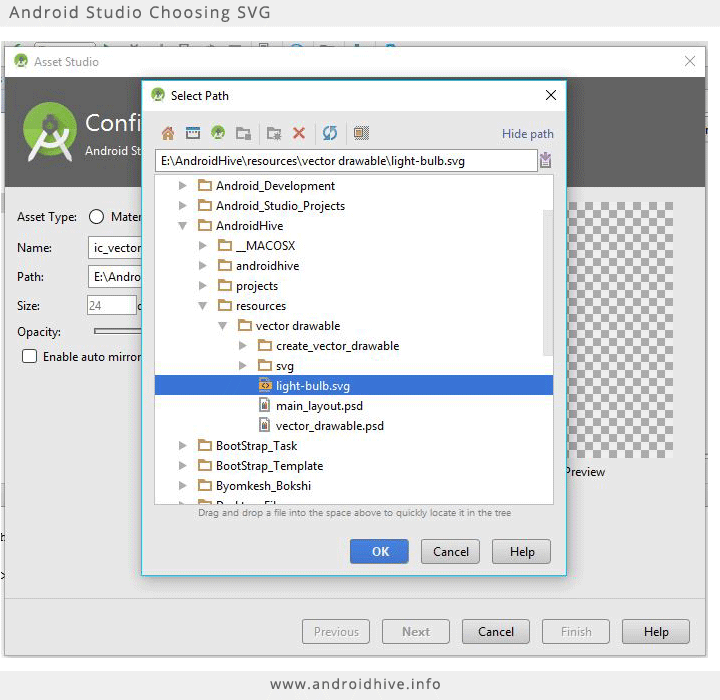Image resolution: width=720 pixels, height=700 pixels.
Task: Click the New Folder toolbar icon
Action: [x=274, y=133]
